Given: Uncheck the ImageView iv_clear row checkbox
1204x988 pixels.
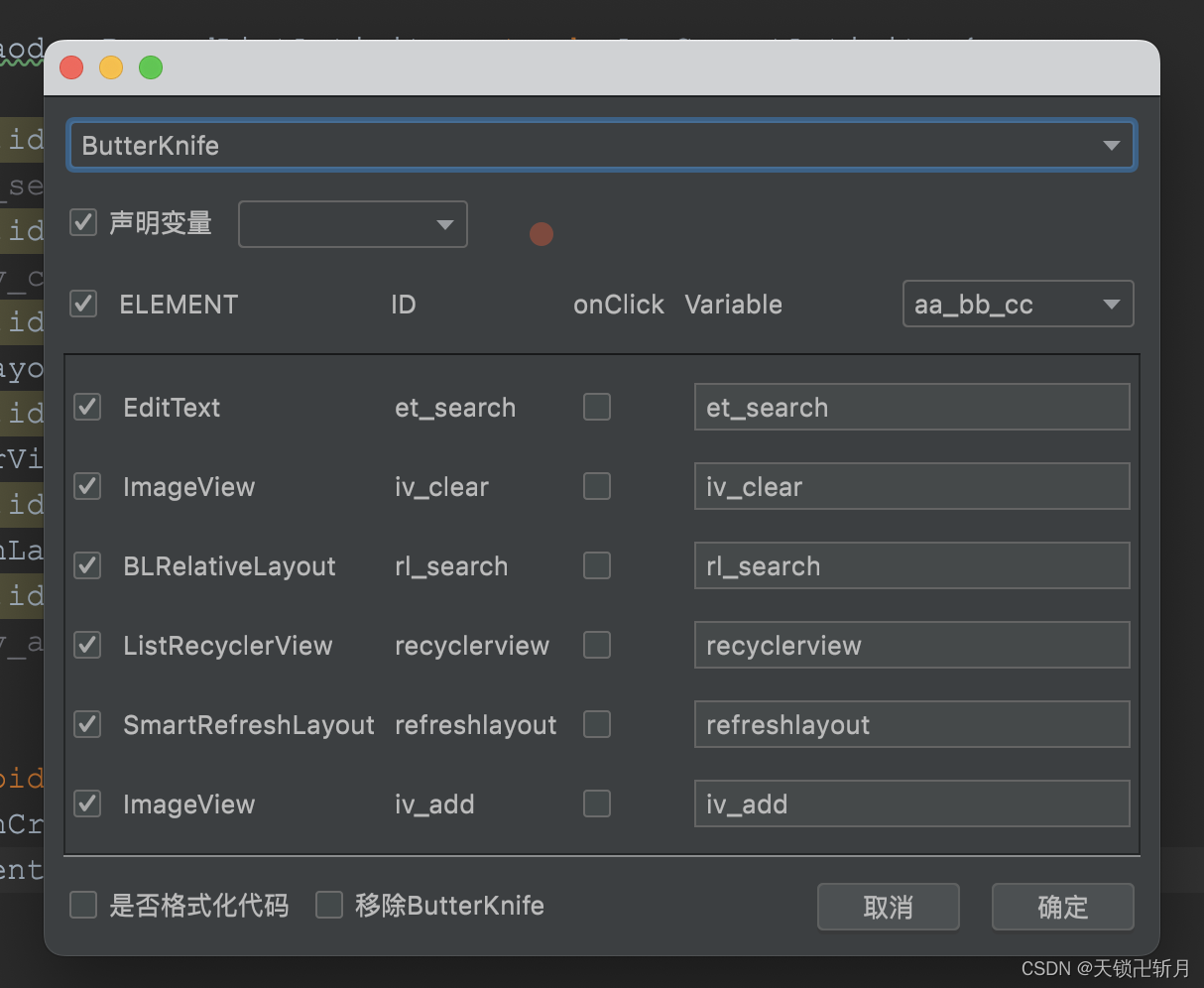Looking at the screenshot, I should click(86, 486).
